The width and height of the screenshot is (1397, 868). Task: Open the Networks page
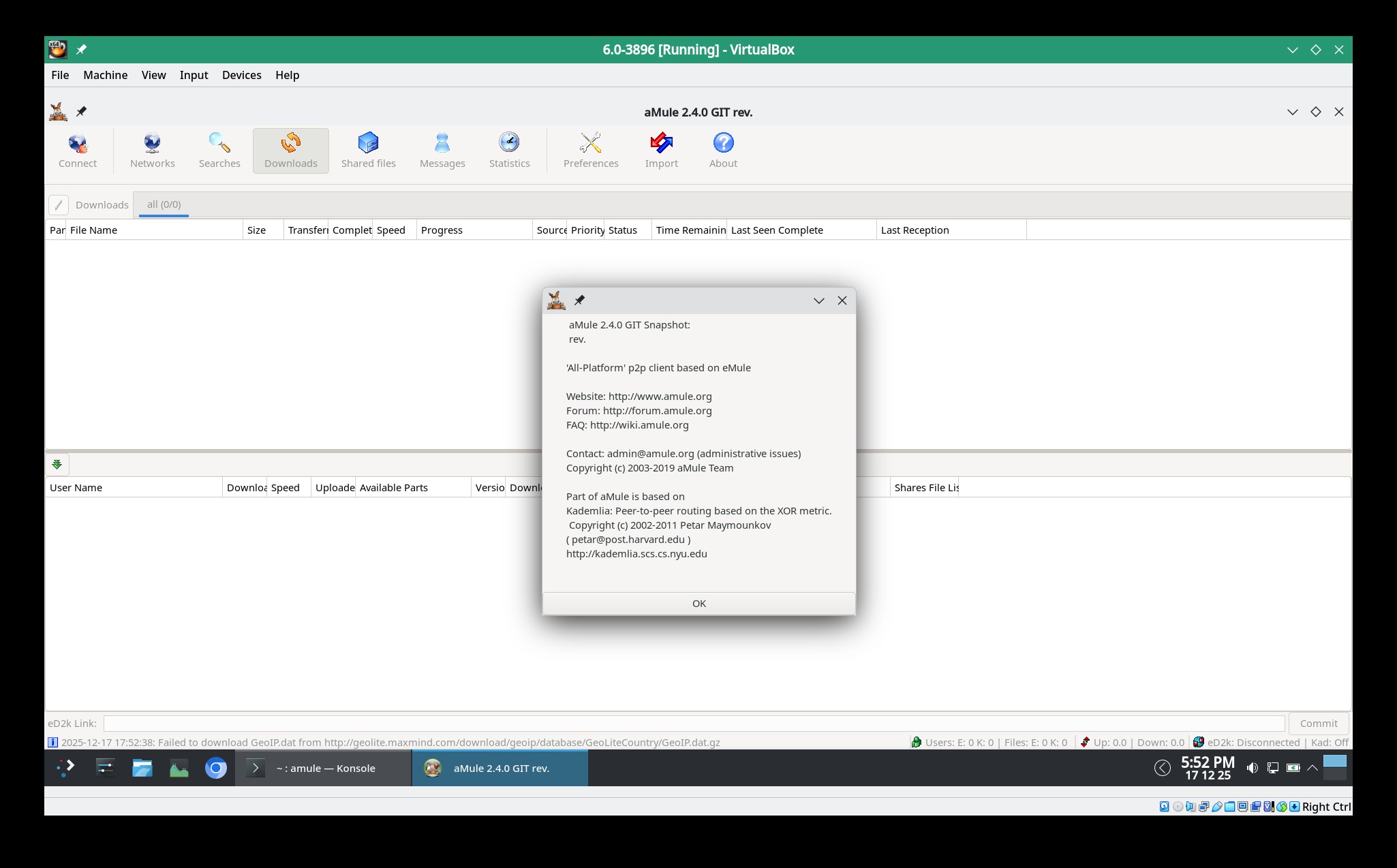click(x=152, y=151)
